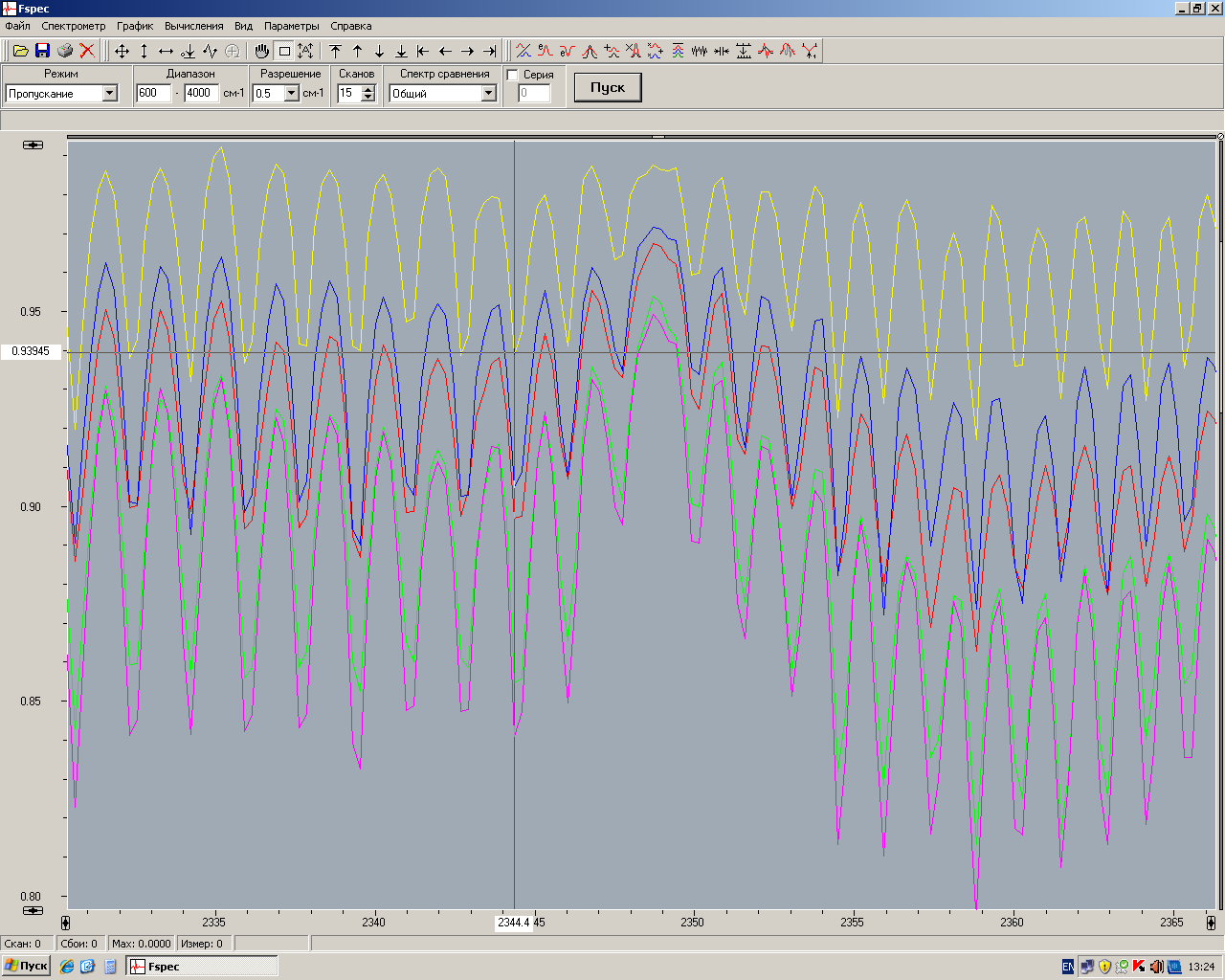Viewport: 1225px width, 980px height.
Task: Shift graph up with plain up arrow
Action: (x=357, y=51)
